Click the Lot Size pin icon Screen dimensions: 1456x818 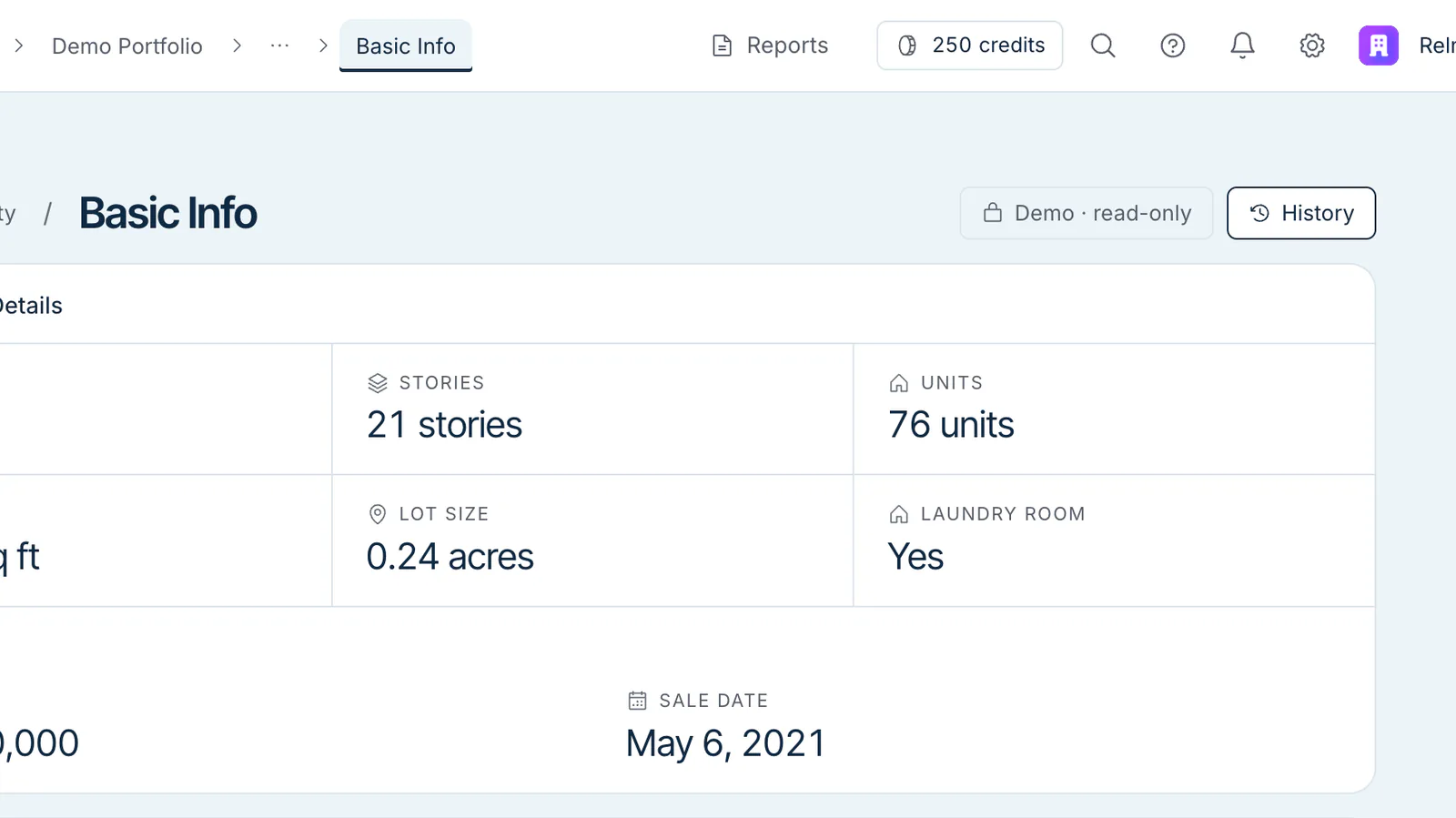(x=378, y=514)
